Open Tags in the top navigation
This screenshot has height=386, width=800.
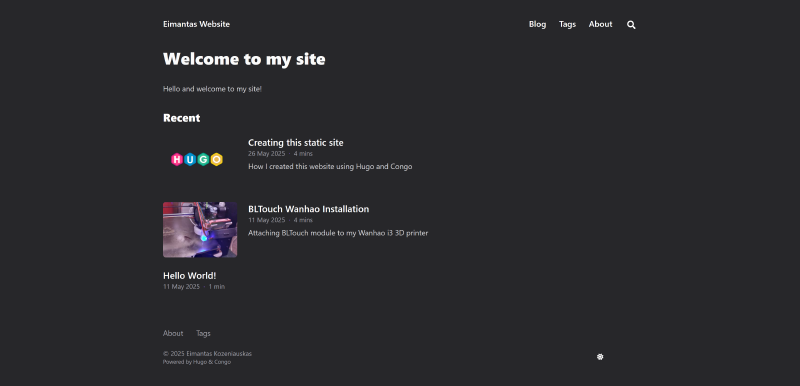567,24
